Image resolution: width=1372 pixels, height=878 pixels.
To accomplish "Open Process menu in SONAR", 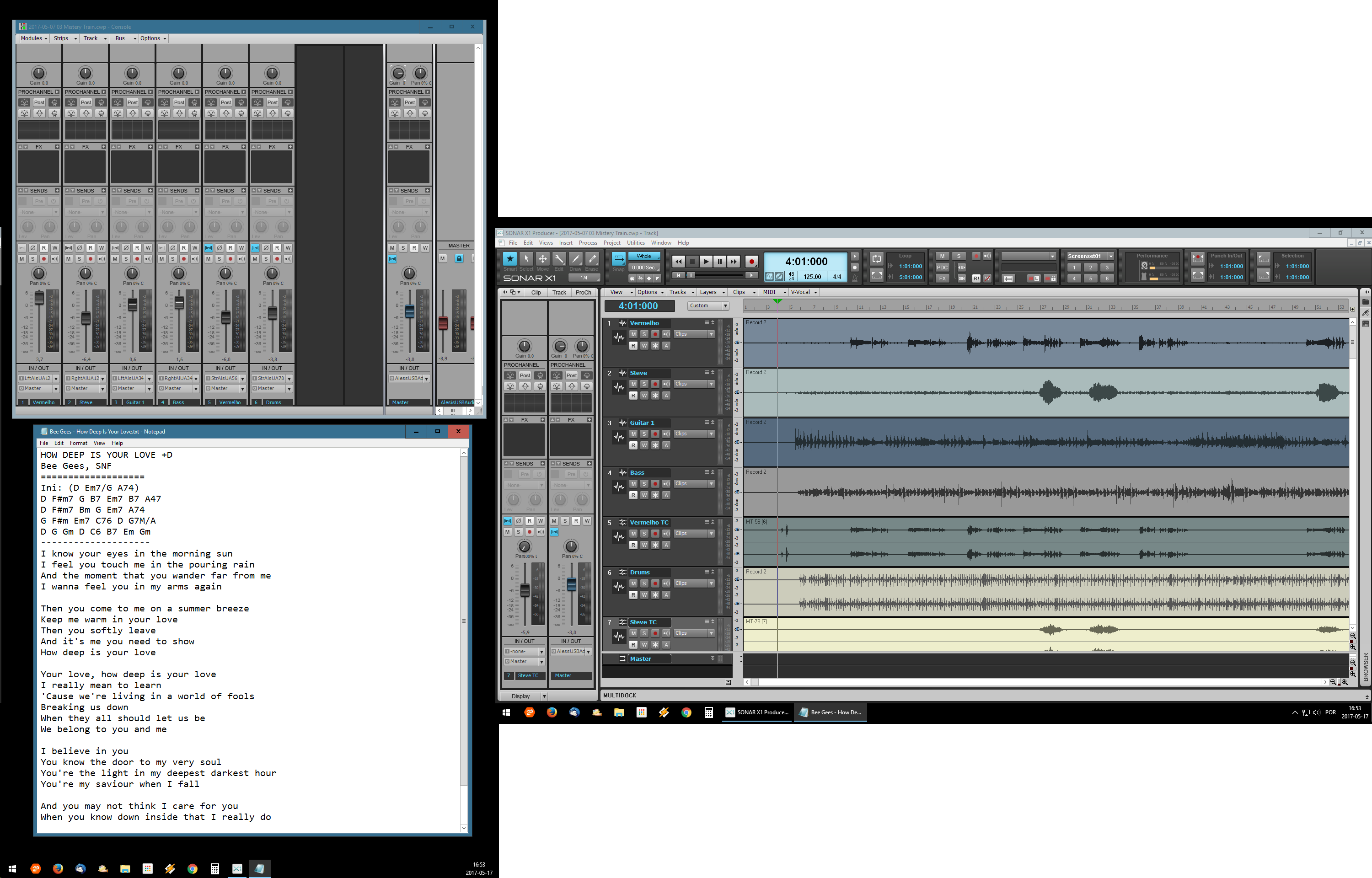I will pyautogui.click(x=588, y=243).
